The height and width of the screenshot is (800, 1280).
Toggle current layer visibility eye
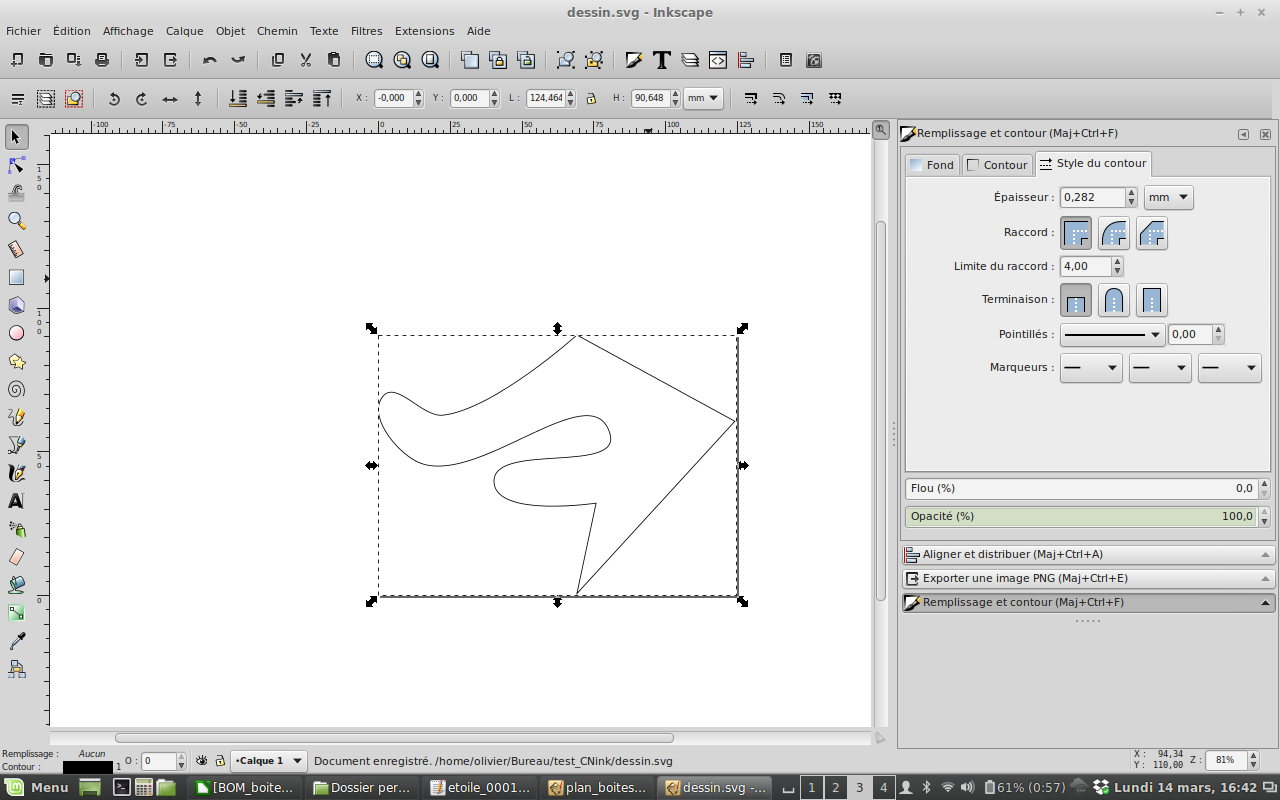pyautogui.click(x=201, y=761)
